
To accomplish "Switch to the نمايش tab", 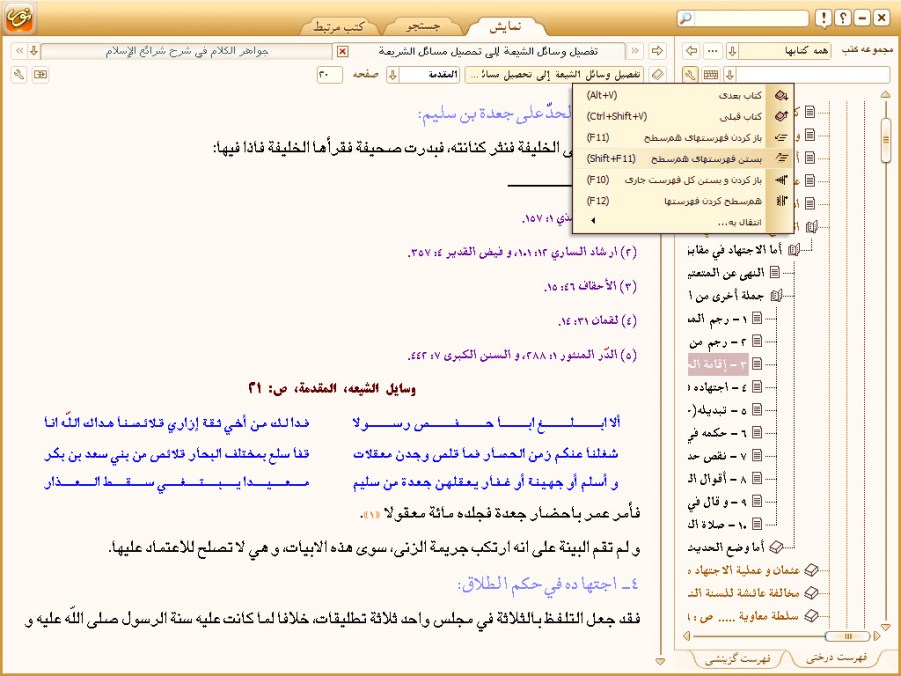I will click(x=505, y=26).
